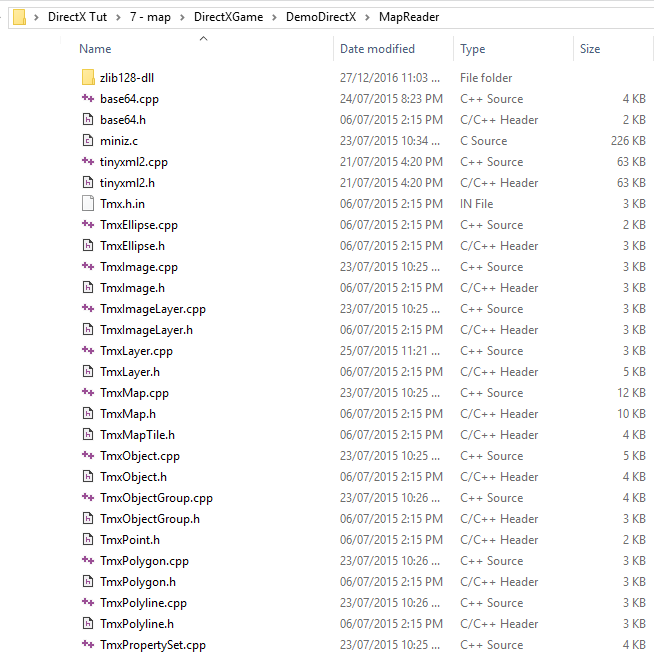
Task: Click the TmxEllipse.cpp file icon
Action: coord(88,225)
